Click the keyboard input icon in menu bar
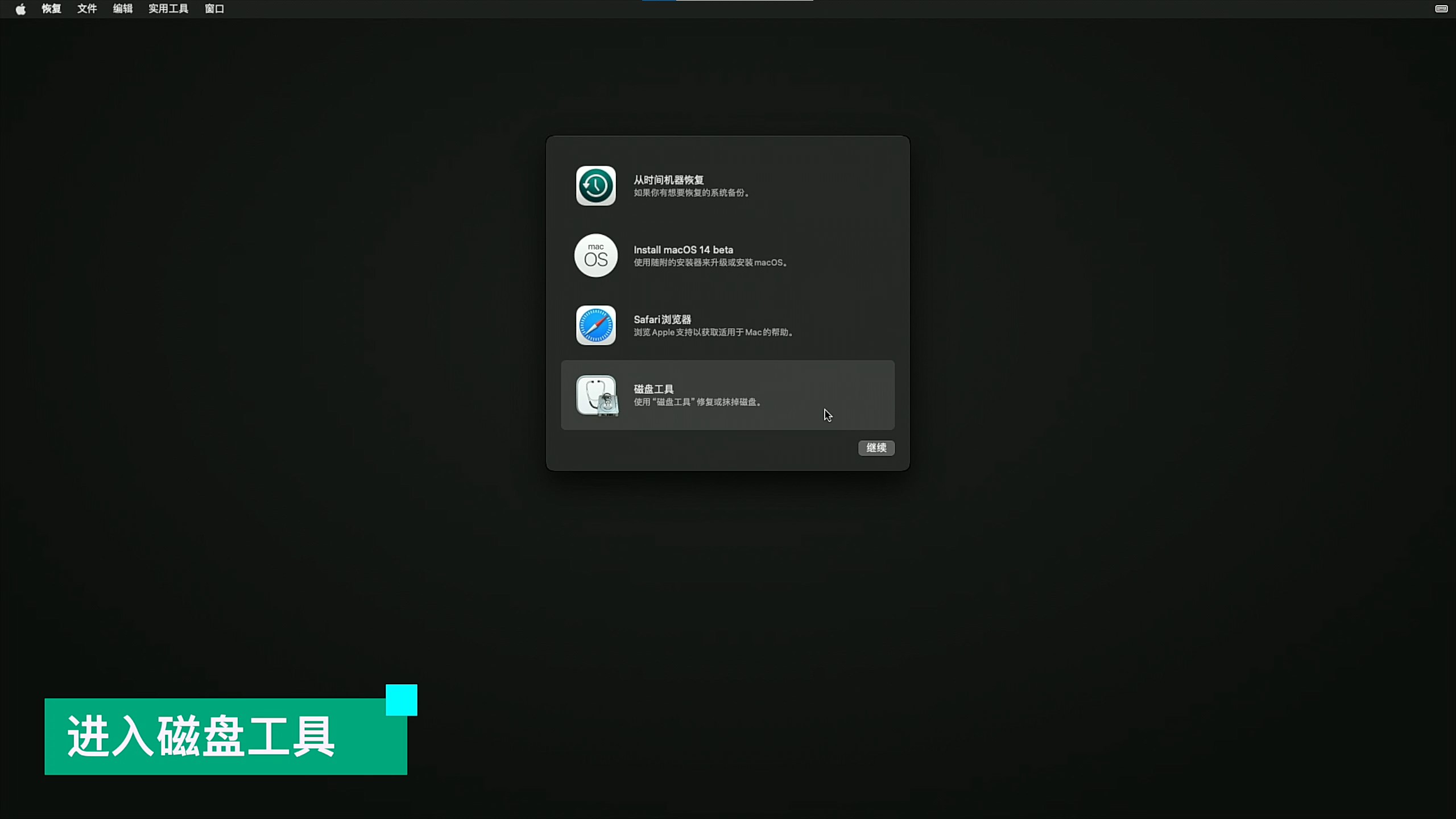 coord(1441,9)
